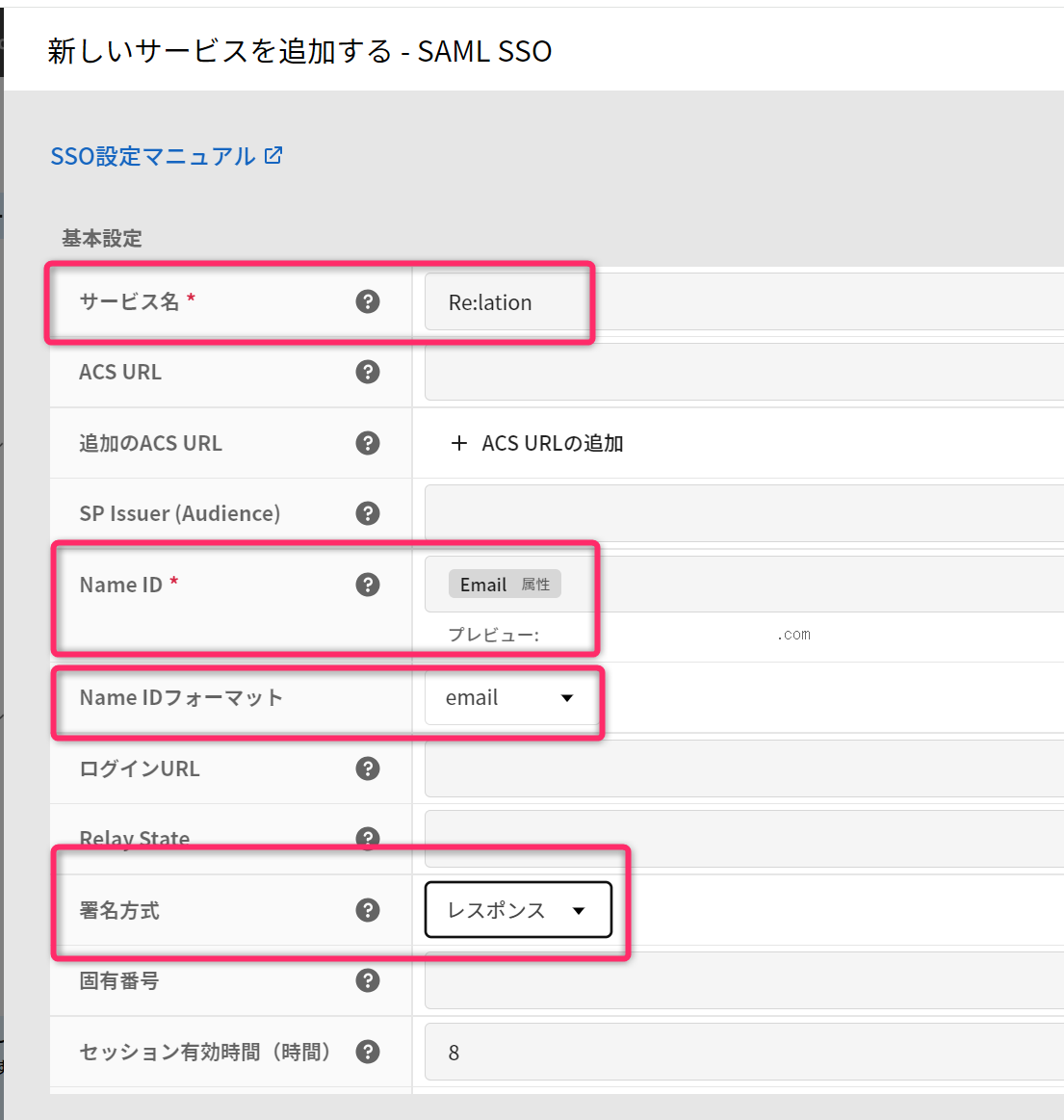This screenshot has height=1120, width=1064.
Task: Click help icon next to 固有番号
Action: click(368, 980)
